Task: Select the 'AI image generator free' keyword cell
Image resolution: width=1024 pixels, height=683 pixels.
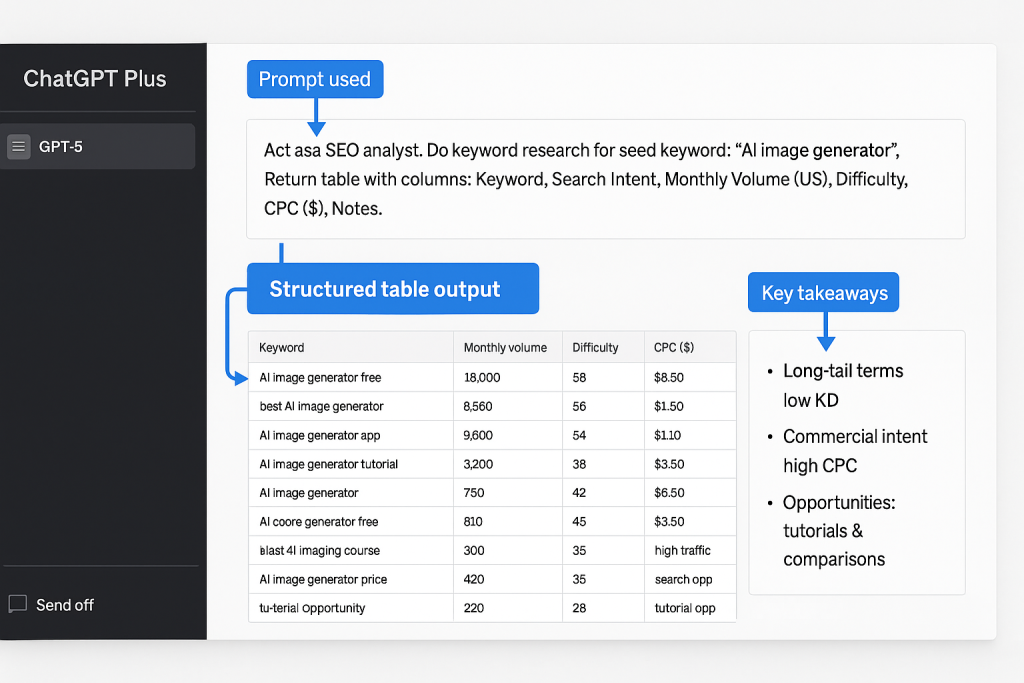Action: 320,378
